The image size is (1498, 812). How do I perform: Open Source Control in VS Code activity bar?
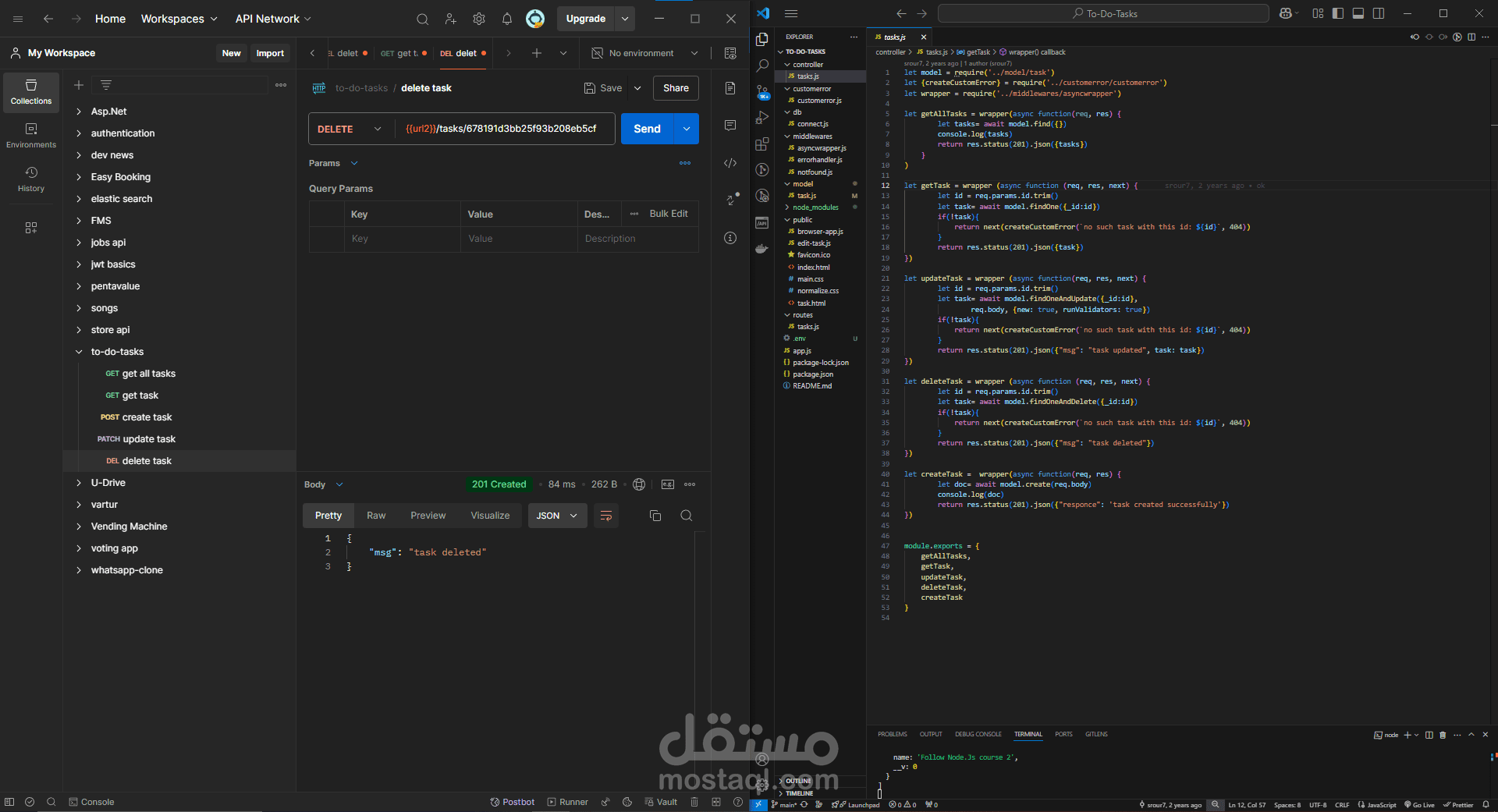pos(762,93)
